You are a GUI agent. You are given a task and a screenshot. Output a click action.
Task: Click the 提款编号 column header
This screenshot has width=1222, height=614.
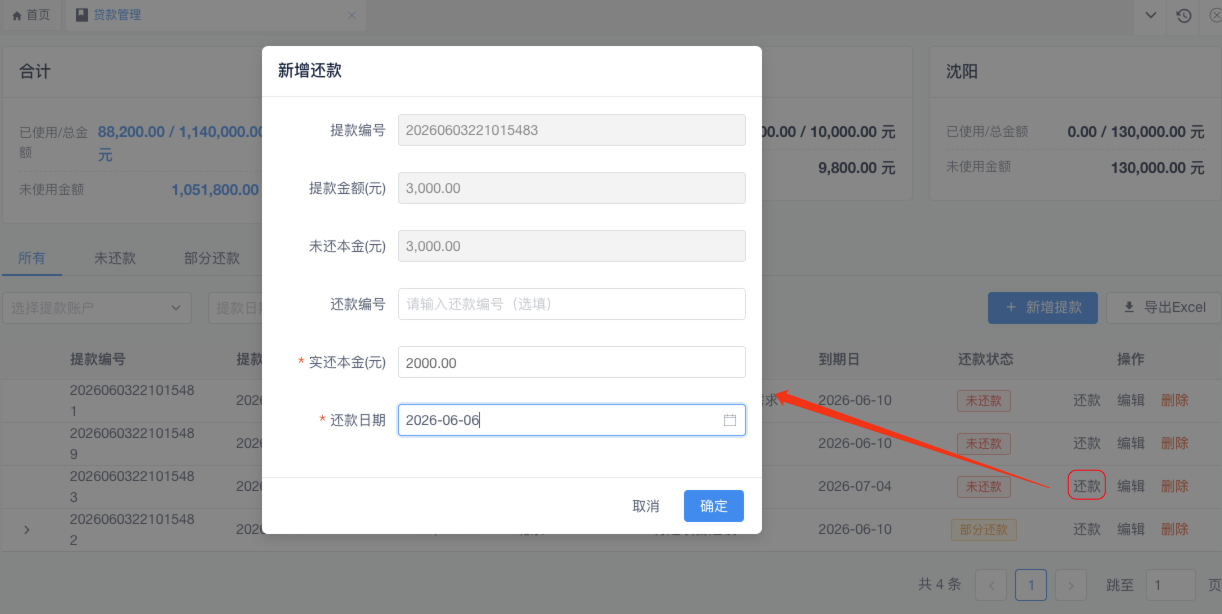tap(98, 359)
